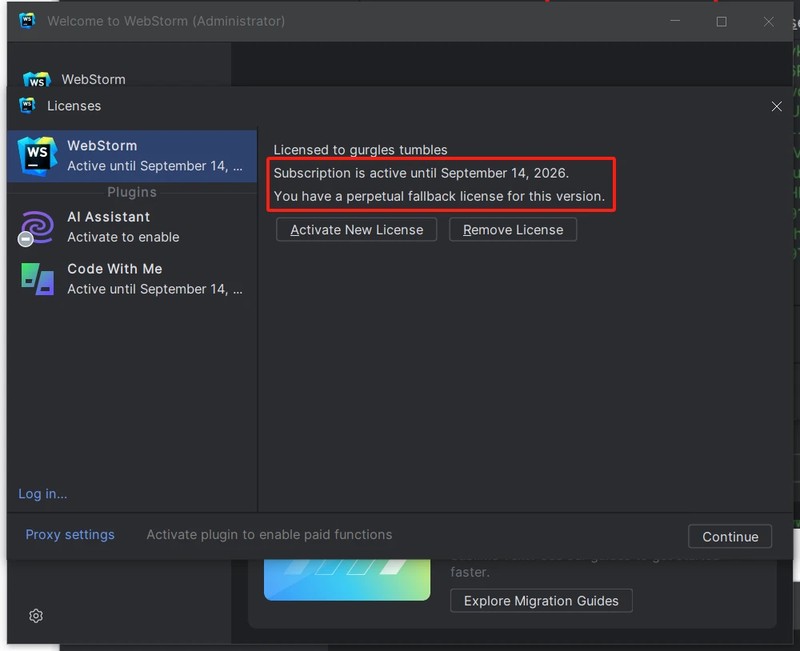Open Explore Migration Guides

tap(541, 601)
